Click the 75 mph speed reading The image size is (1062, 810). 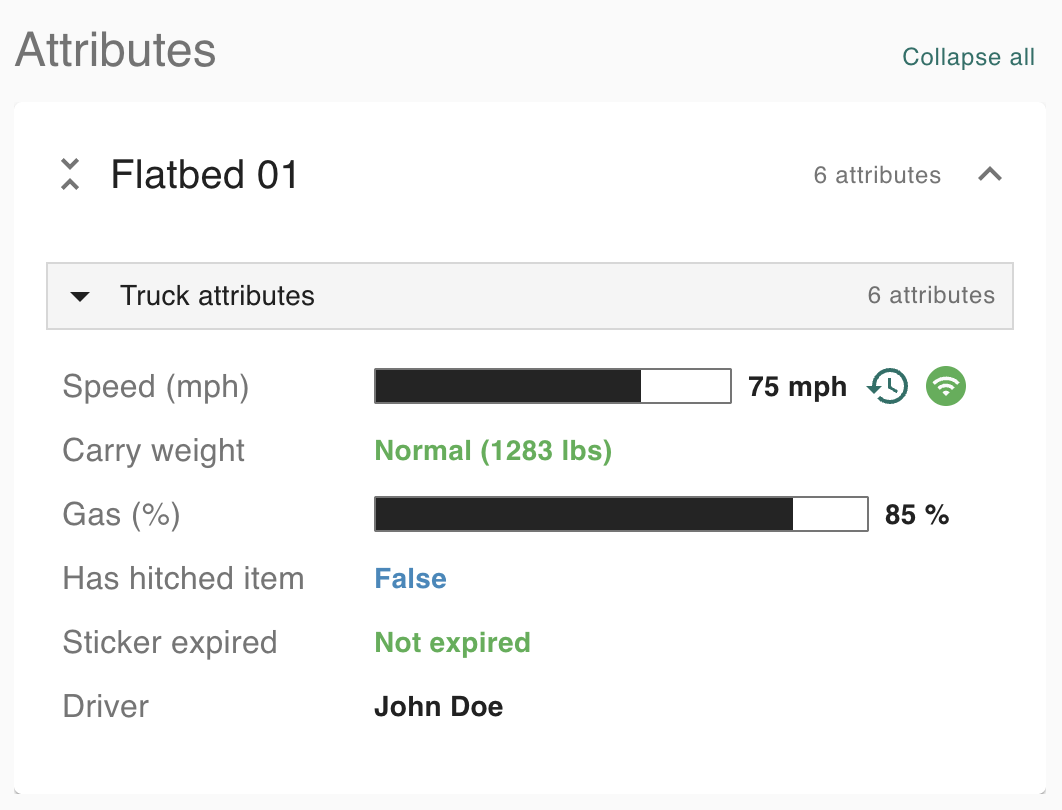point(797,387)
